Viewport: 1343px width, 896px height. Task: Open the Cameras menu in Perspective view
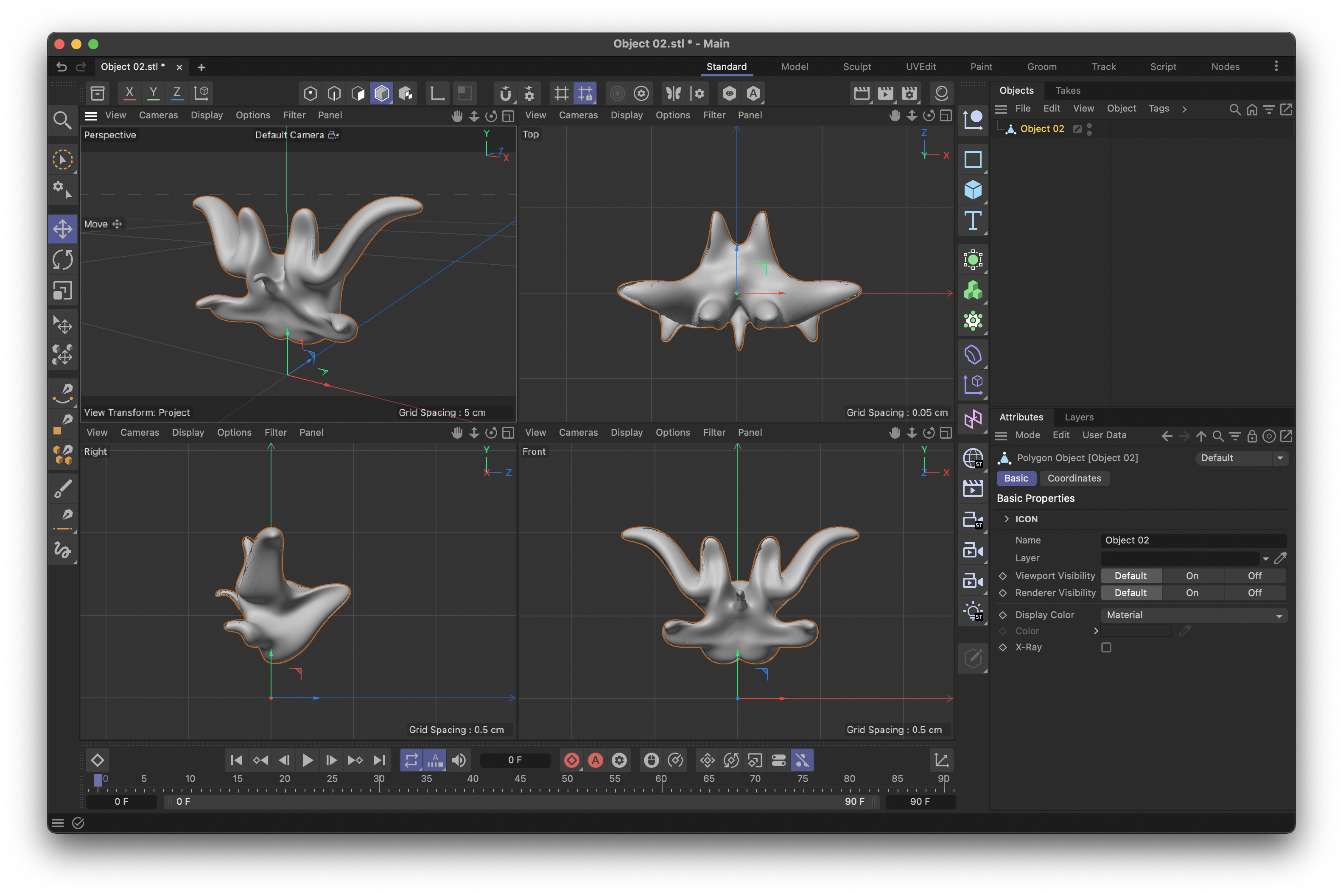tap(158, 115)
